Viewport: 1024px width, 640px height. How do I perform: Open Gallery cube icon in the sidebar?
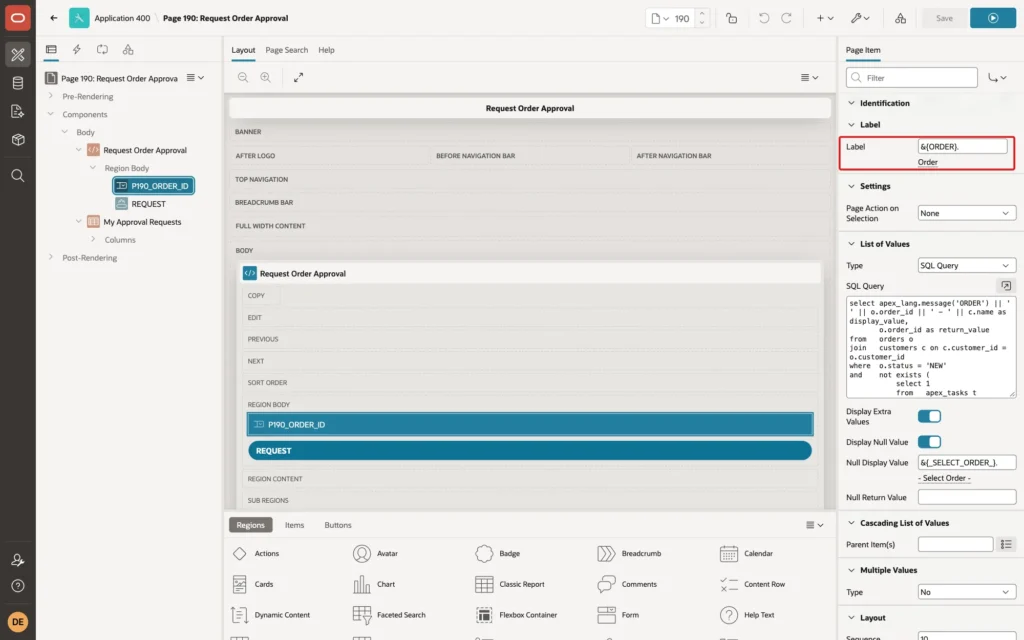[18, 140]
